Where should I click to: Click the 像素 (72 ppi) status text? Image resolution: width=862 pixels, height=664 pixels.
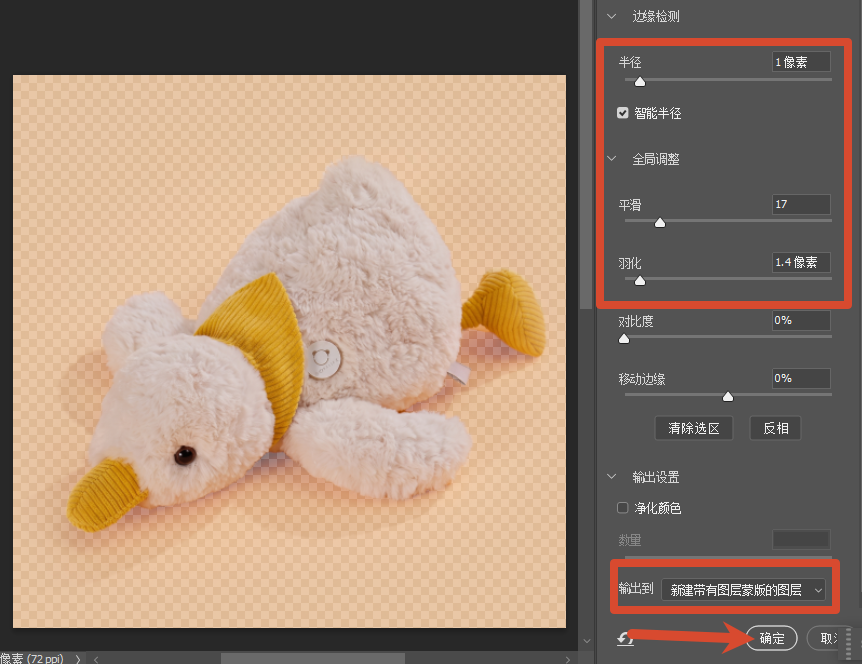[32, 658]
